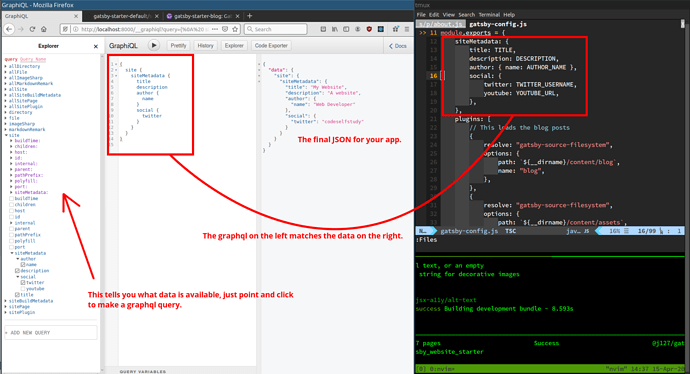Screen dimensions: 690x374
Task: Tick the polyfill field checkbox
Action: coord(12,241)
